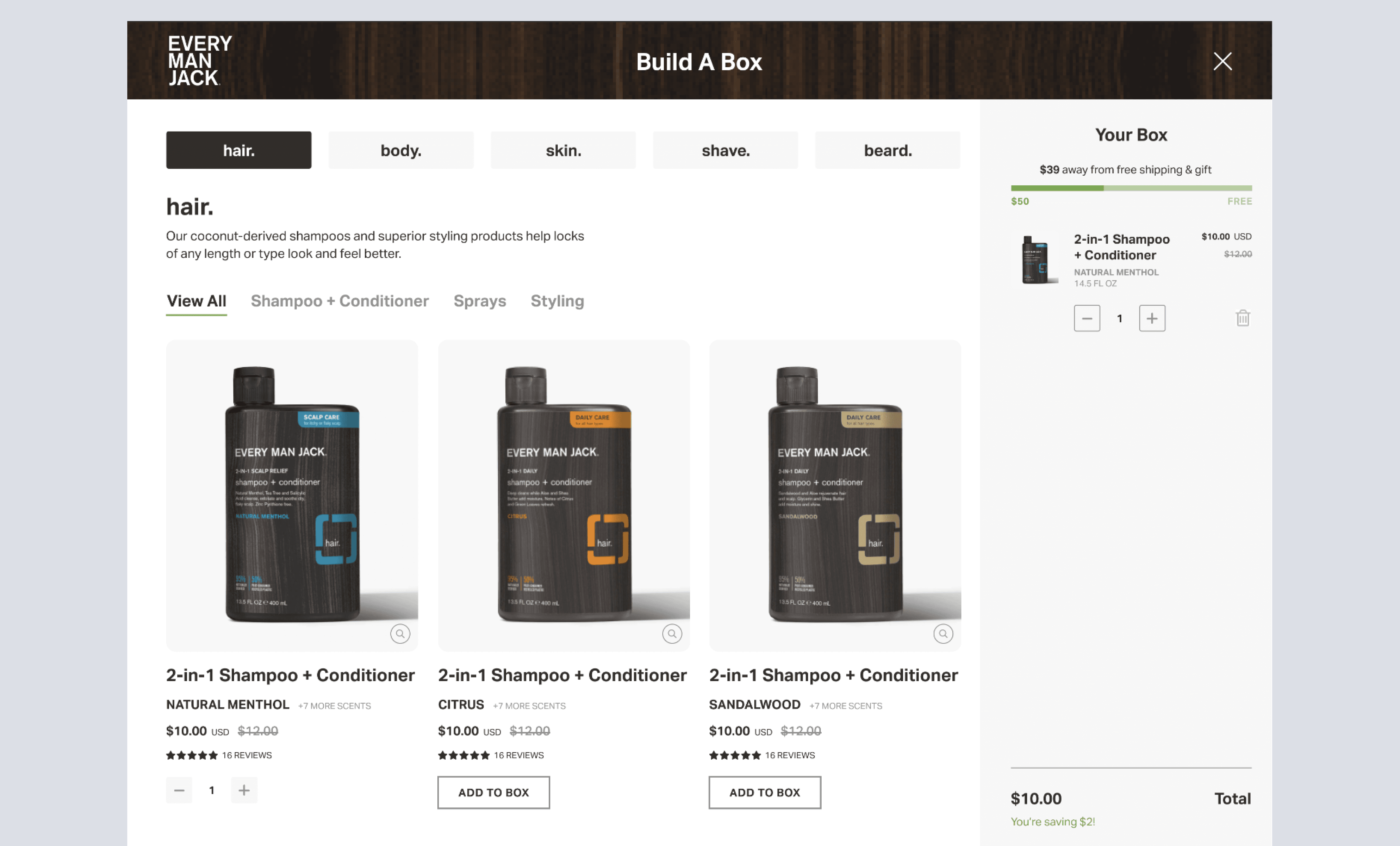Screen dimensions: 1400x846
Task: Decrease Natural Menthol product card quantity
Action: (179, 790)
